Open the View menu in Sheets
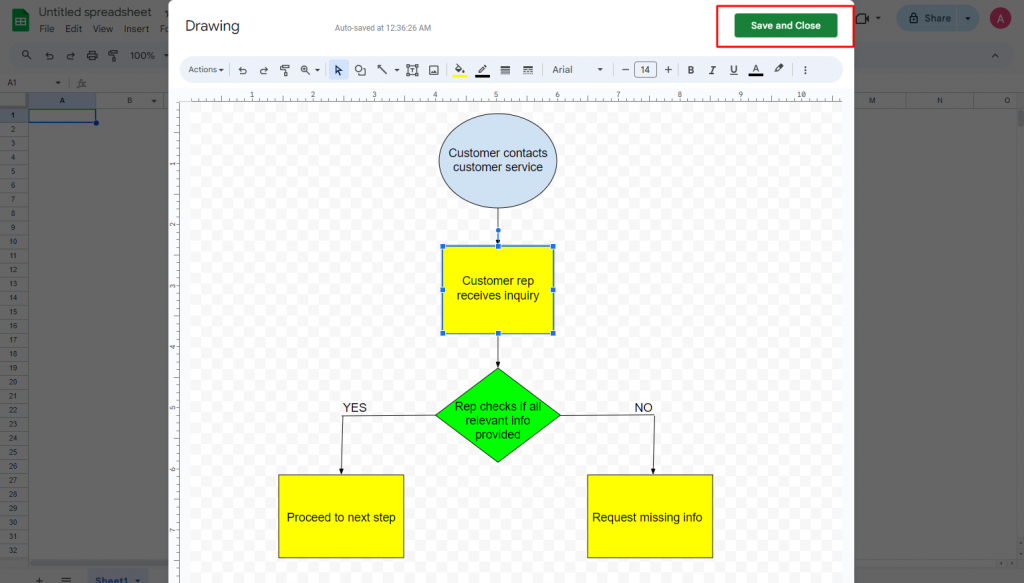This screenshot has width=1024, height=583. (x=103, y=29)
